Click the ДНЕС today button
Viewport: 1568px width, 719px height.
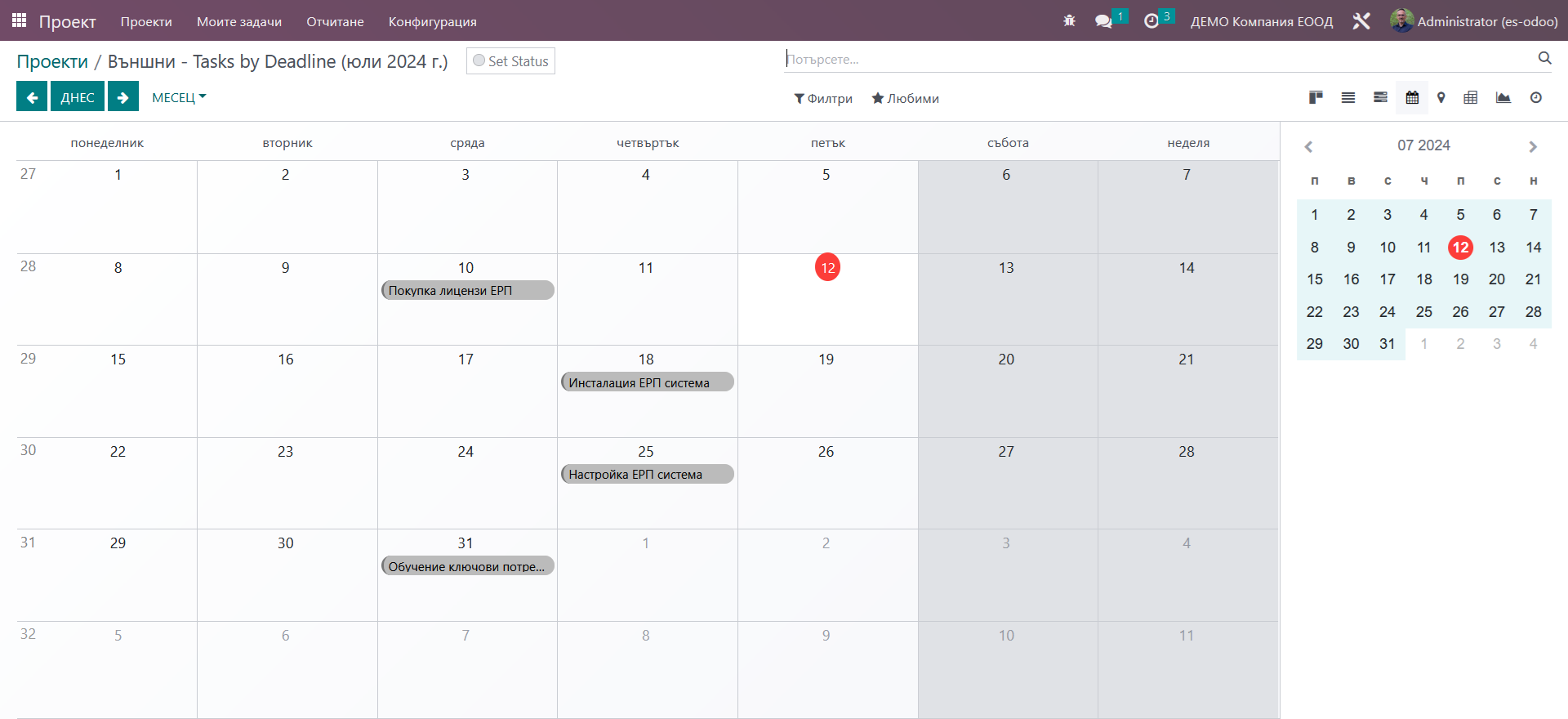[78, 97]
